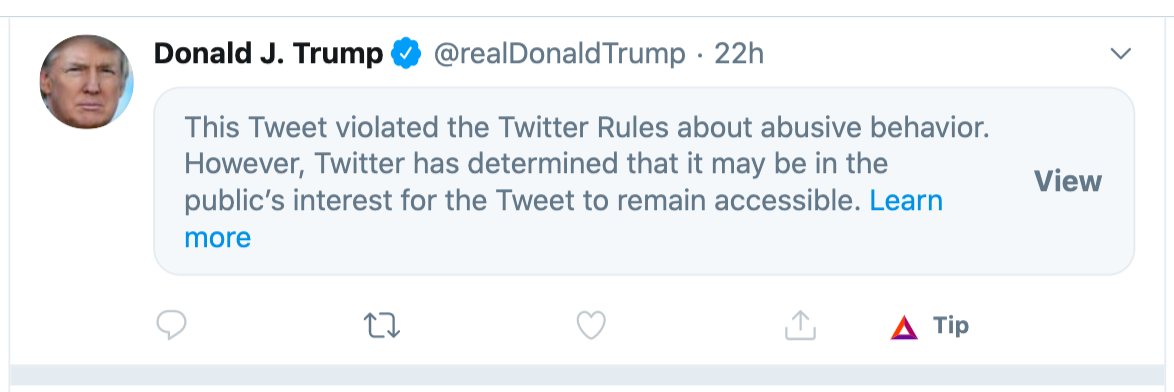The image size is (1174, 392).
Task: Open tweet permalink via 22h timestamp
Action: 739,54
